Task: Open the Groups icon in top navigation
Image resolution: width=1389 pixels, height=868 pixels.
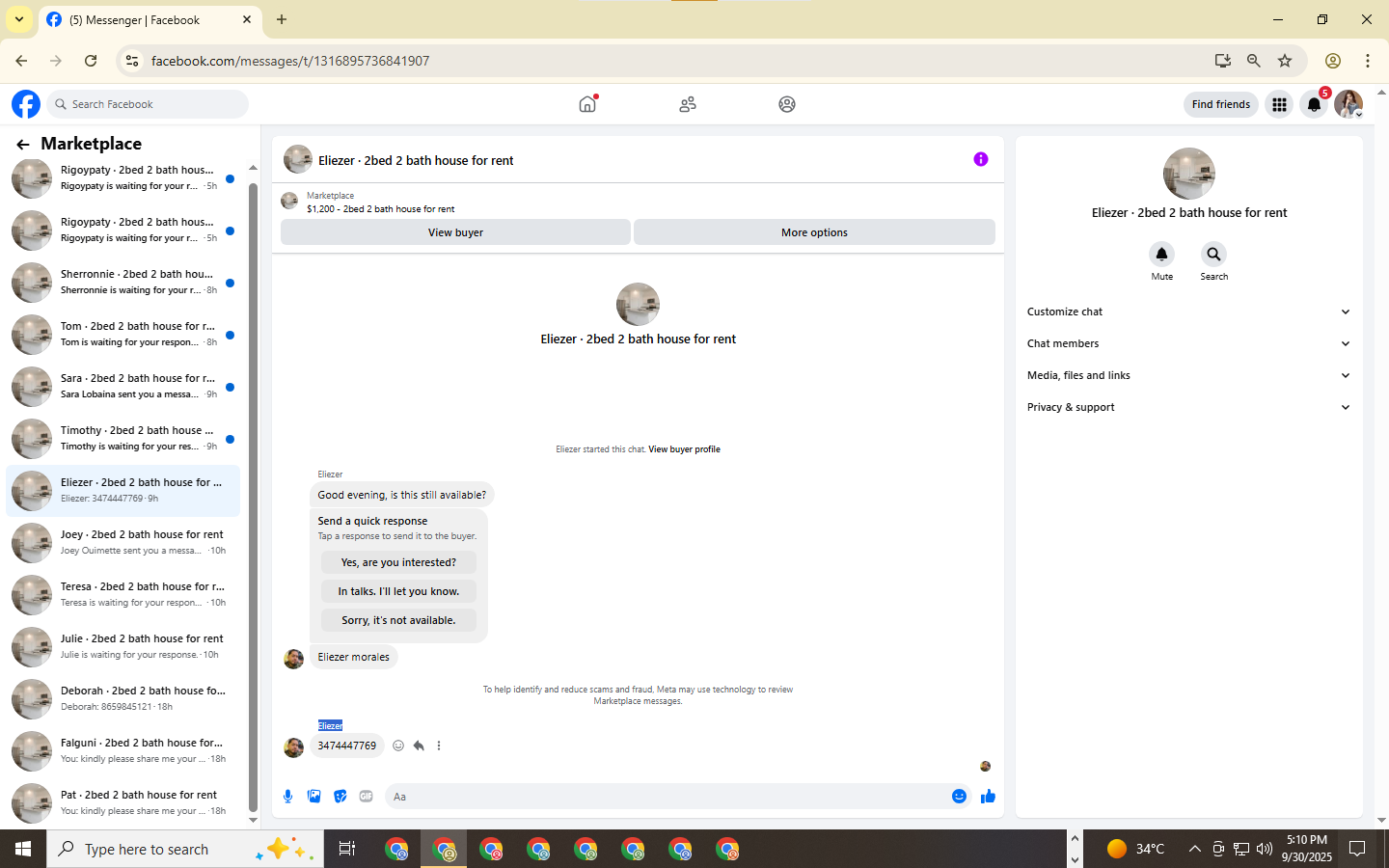Action: (x=787, y=104)
